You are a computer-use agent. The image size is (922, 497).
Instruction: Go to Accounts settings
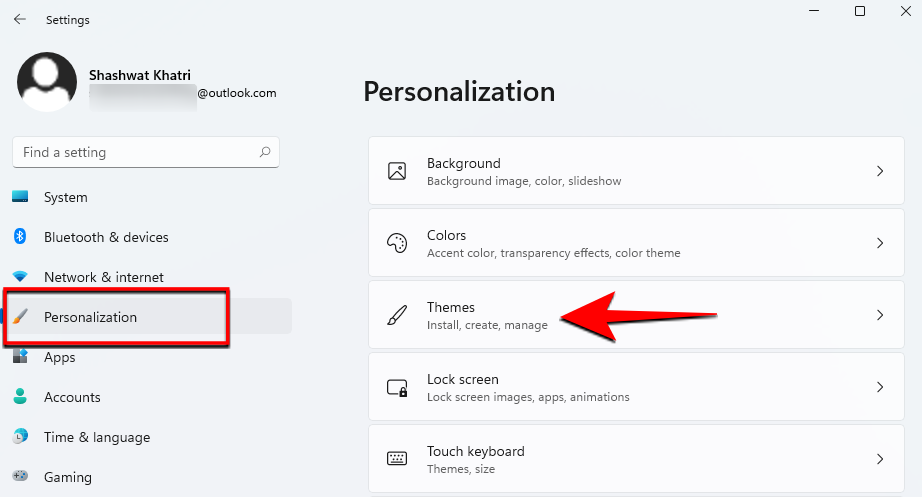click(72, 397)
